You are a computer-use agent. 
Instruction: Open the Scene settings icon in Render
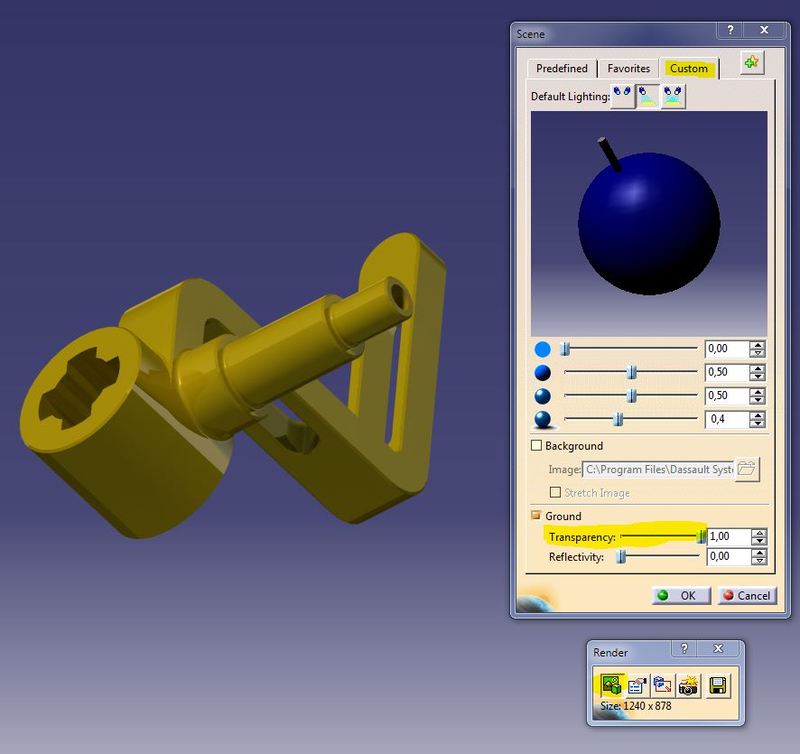coord(609,685)
